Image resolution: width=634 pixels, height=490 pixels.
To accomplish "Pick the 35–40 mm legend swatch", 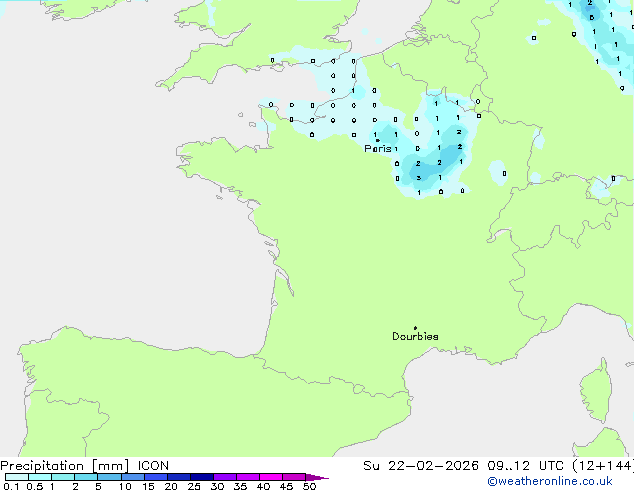I will [x=248, y=477].
